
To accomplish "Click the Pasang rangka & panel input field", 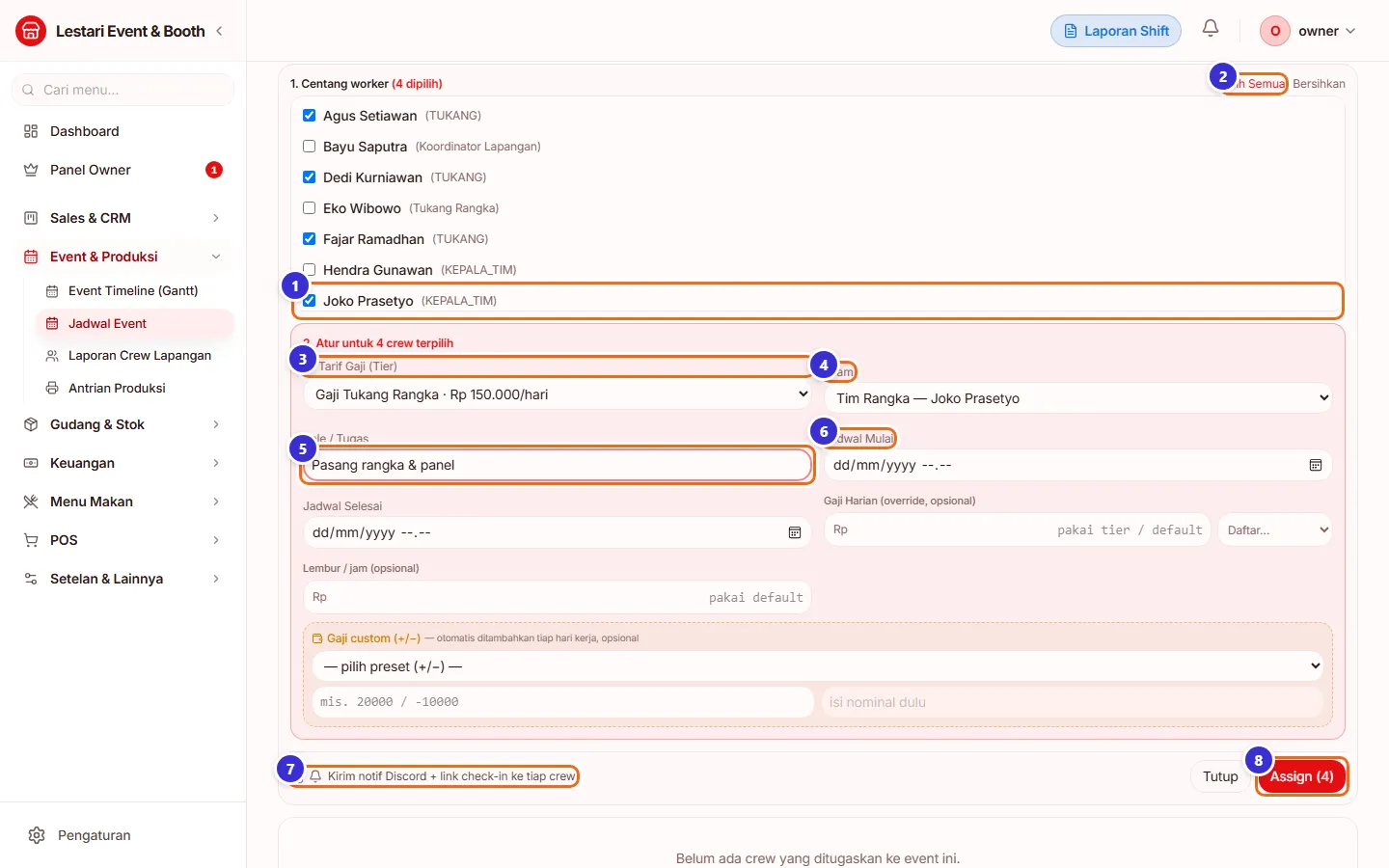I will 558,465.
